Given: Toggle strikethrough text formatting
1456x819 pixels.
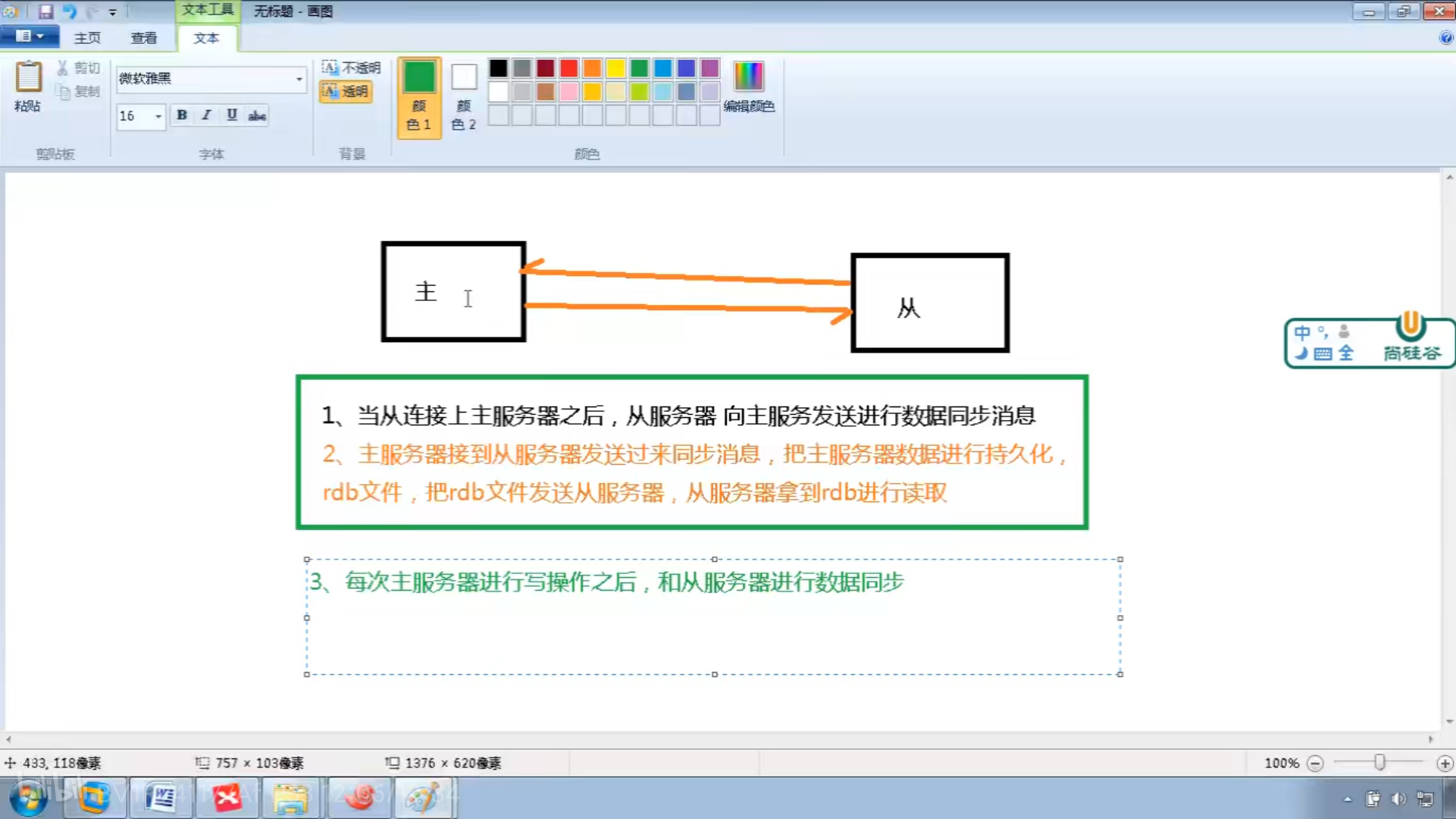Looking at the screenshot, I should click(x=257, y=115).
